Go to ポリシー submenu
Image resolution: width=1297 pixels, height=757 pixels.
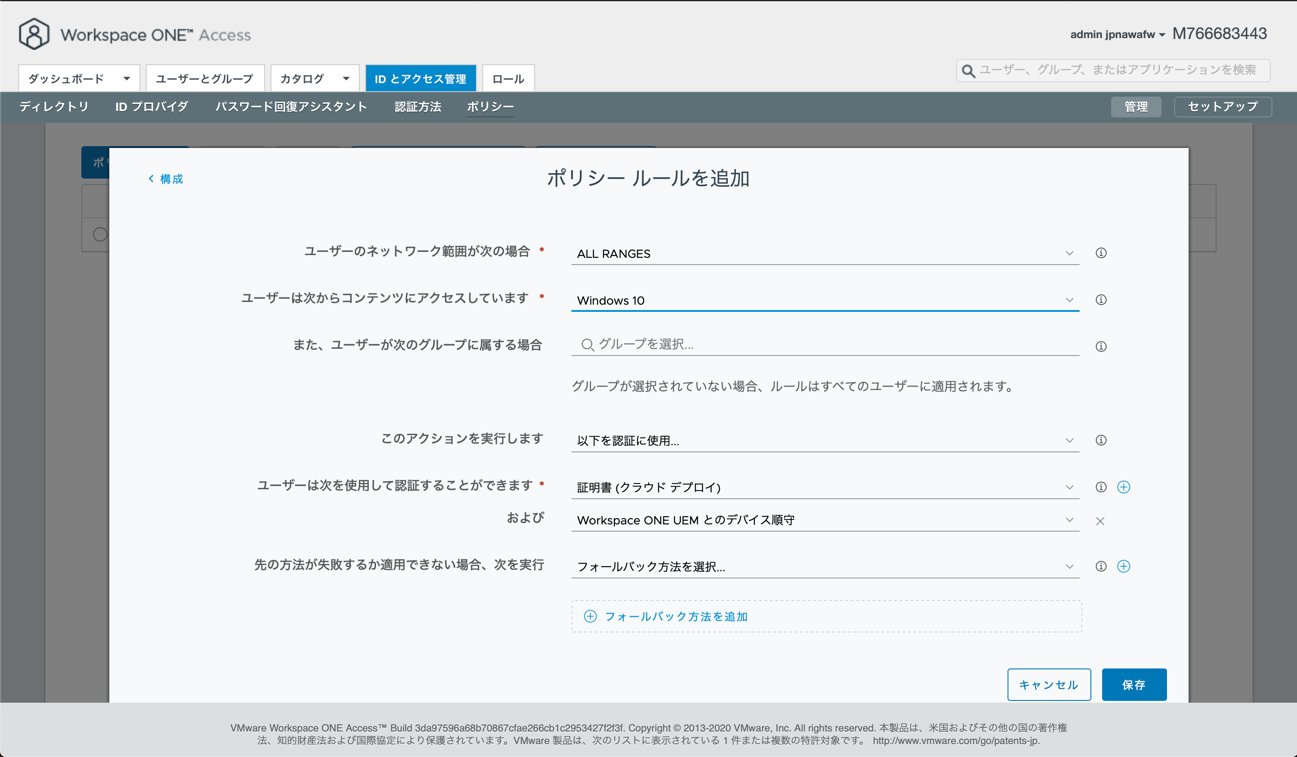coord(491,107)
